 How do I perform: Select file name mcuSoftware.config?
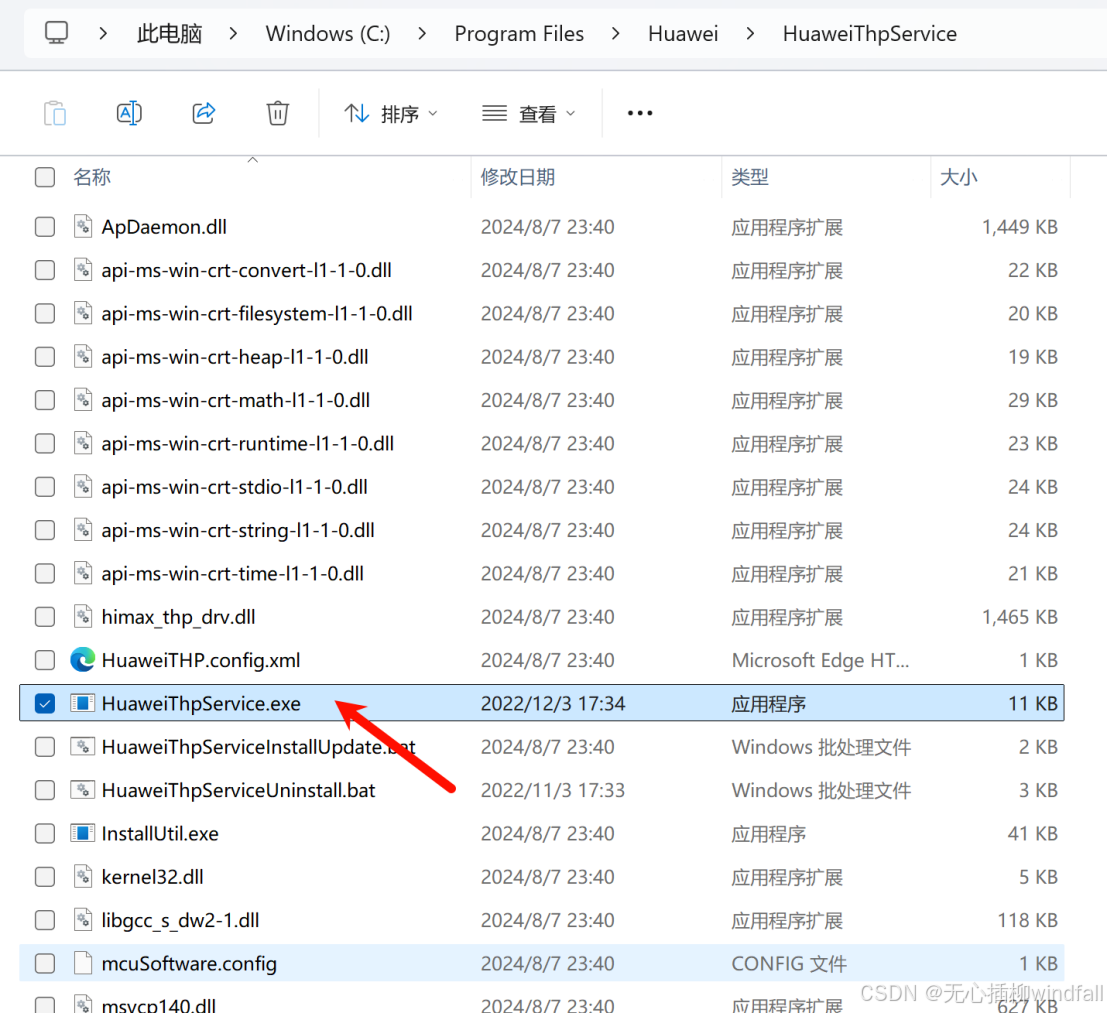tap(189, 964)
